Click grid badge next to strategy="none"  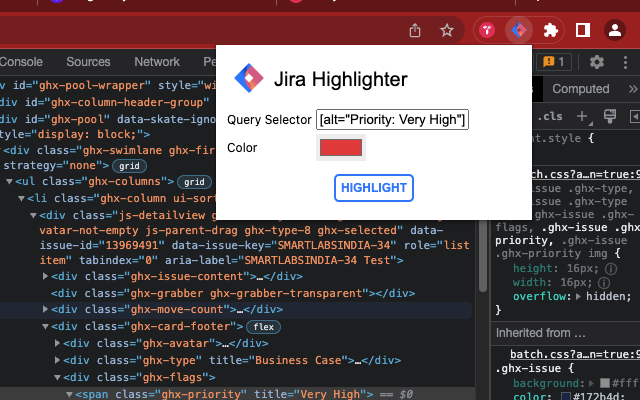tap(129, 166)
